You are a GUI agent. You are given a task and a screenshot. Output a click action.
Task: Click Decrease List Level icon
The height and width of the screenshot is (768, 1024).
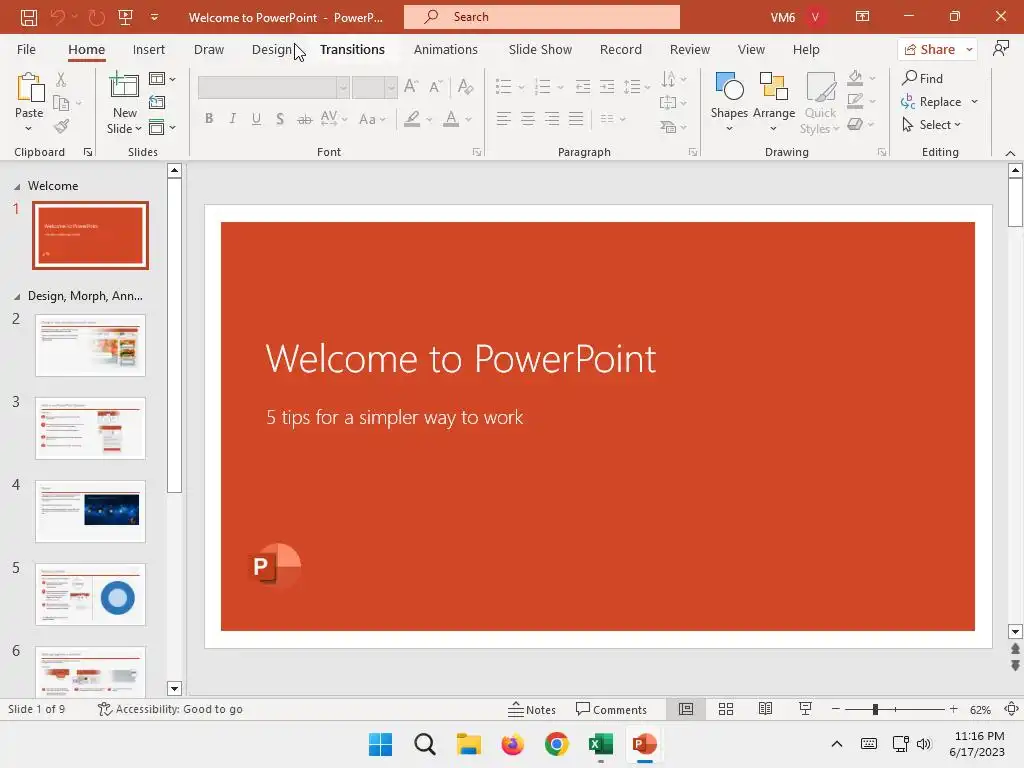[x=583, y=86]
